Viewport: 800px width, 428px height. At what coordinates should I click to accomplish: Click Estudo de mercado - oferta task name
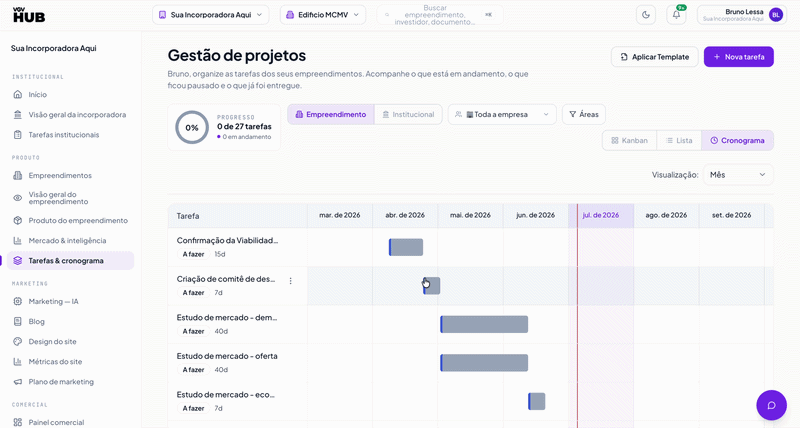coord(227,356)
